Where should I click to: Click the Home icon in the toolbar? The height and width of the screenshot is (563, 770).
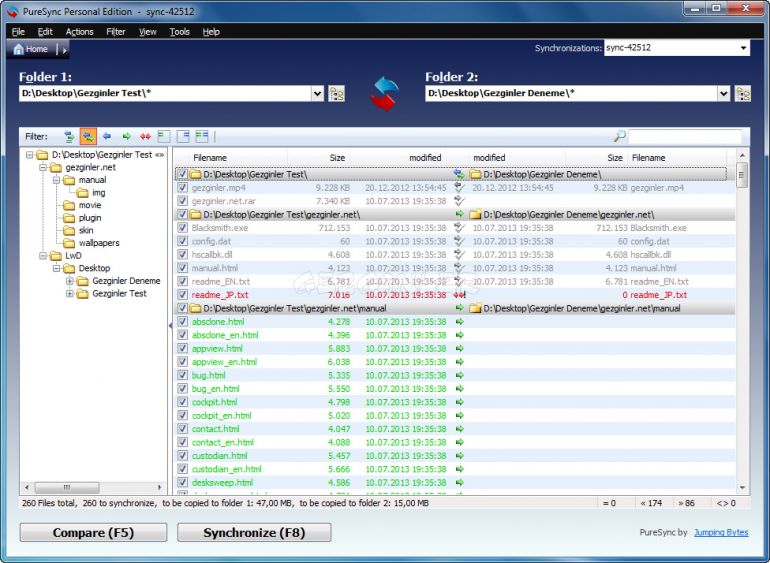pyautogui.click(x=19, y=49)
